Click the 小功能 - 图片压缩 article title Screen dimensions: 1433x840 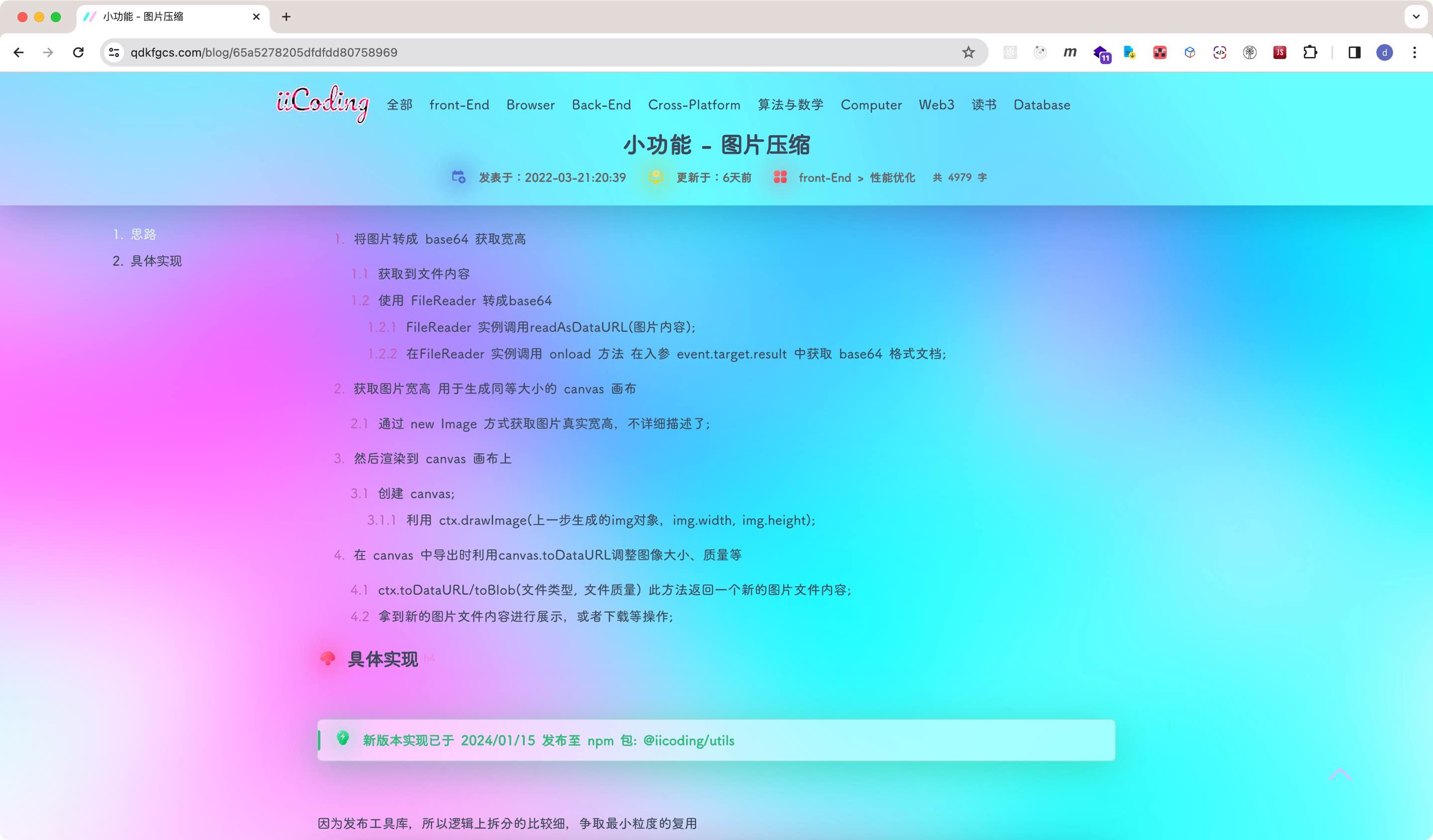click(x=716, y=145)
